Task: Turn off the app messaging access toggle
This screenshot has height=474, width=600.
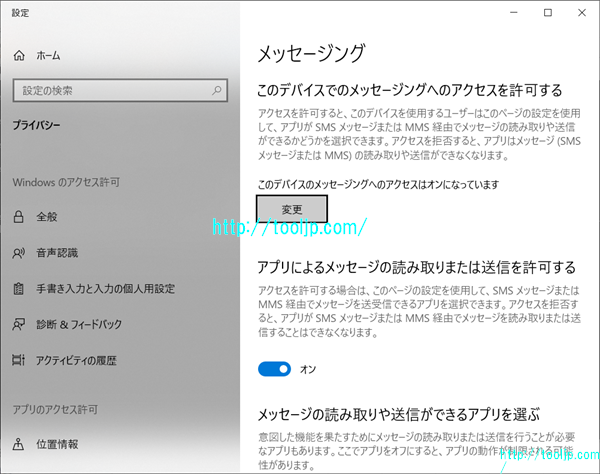Action: tap(274, 369)
